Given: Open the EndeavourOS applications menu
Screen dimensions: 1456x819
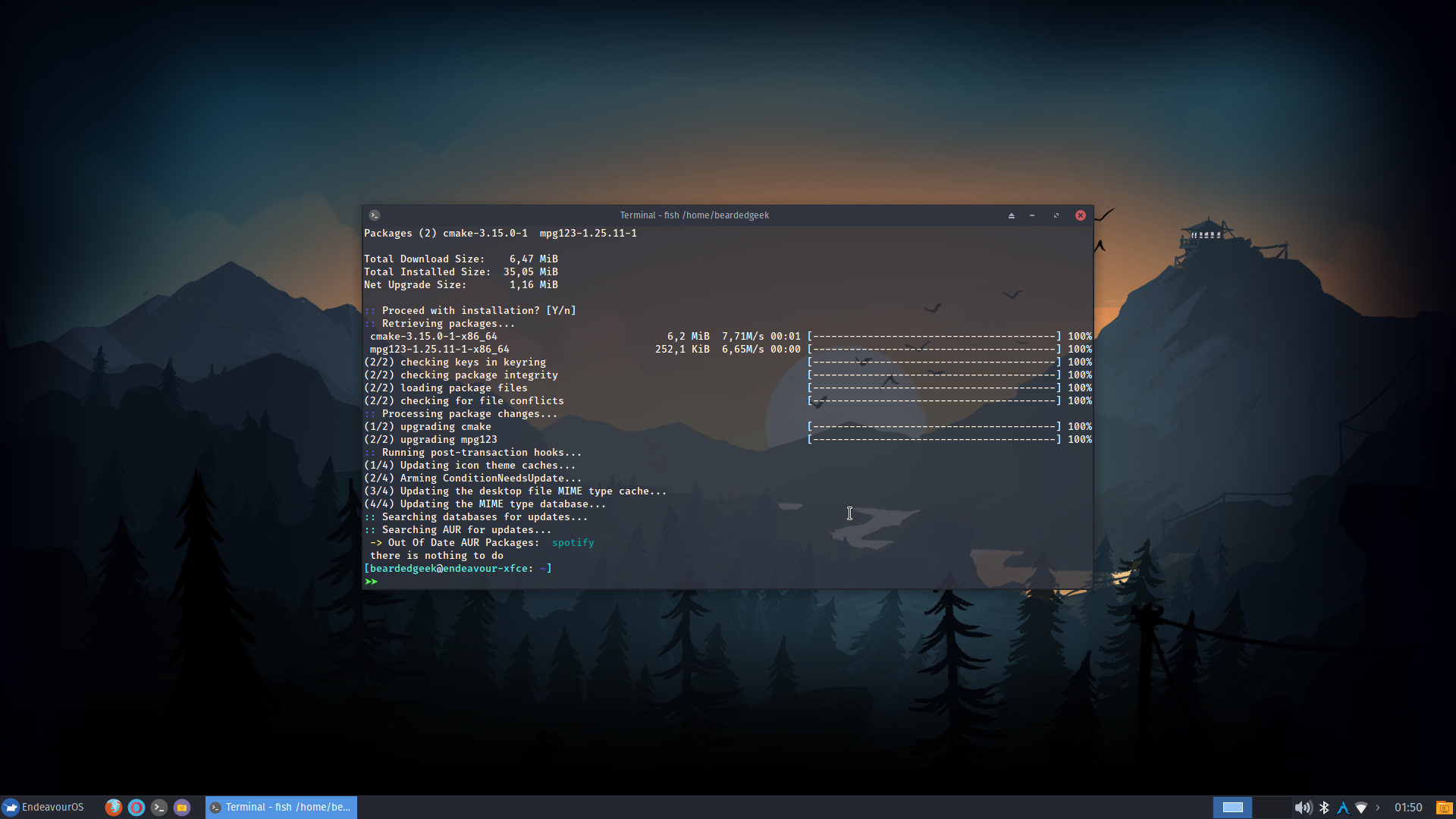Looking at the screenshot, I should [x=43, y=807].
